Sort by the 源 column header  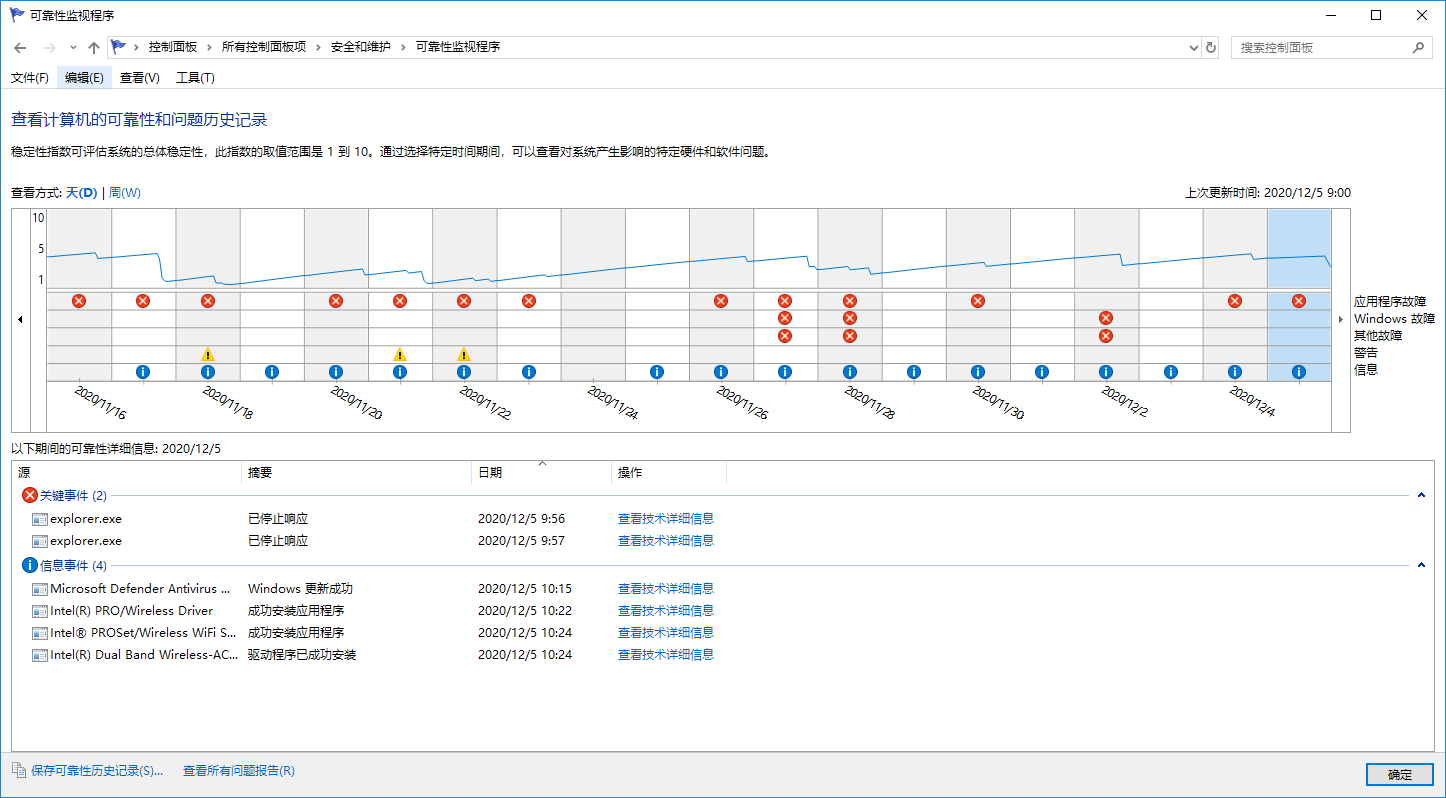tap(128, 473)
